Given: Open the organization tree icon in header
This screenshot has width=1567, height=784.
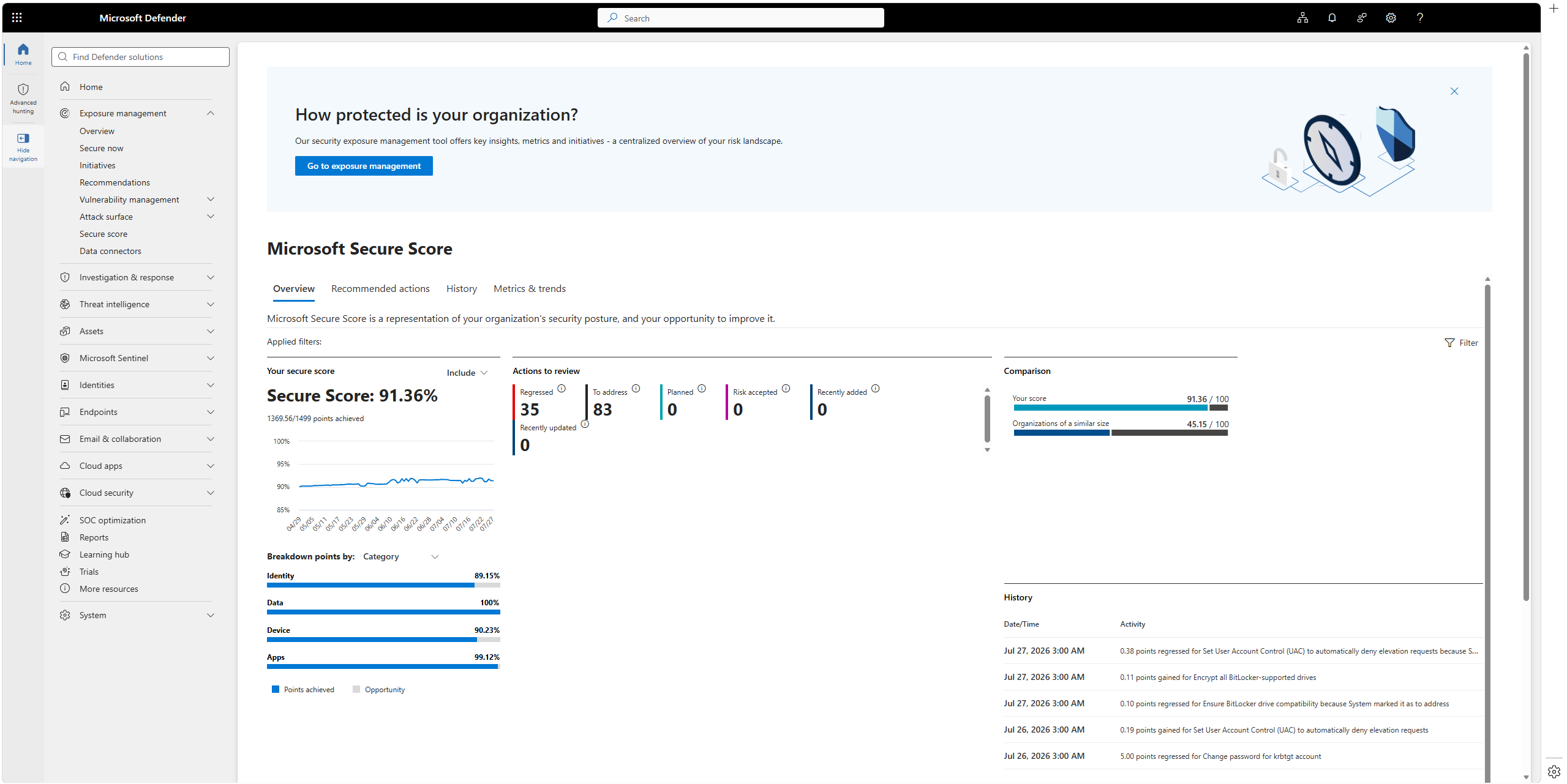Looking at the screenshot, I should [x=1302, y=18].
